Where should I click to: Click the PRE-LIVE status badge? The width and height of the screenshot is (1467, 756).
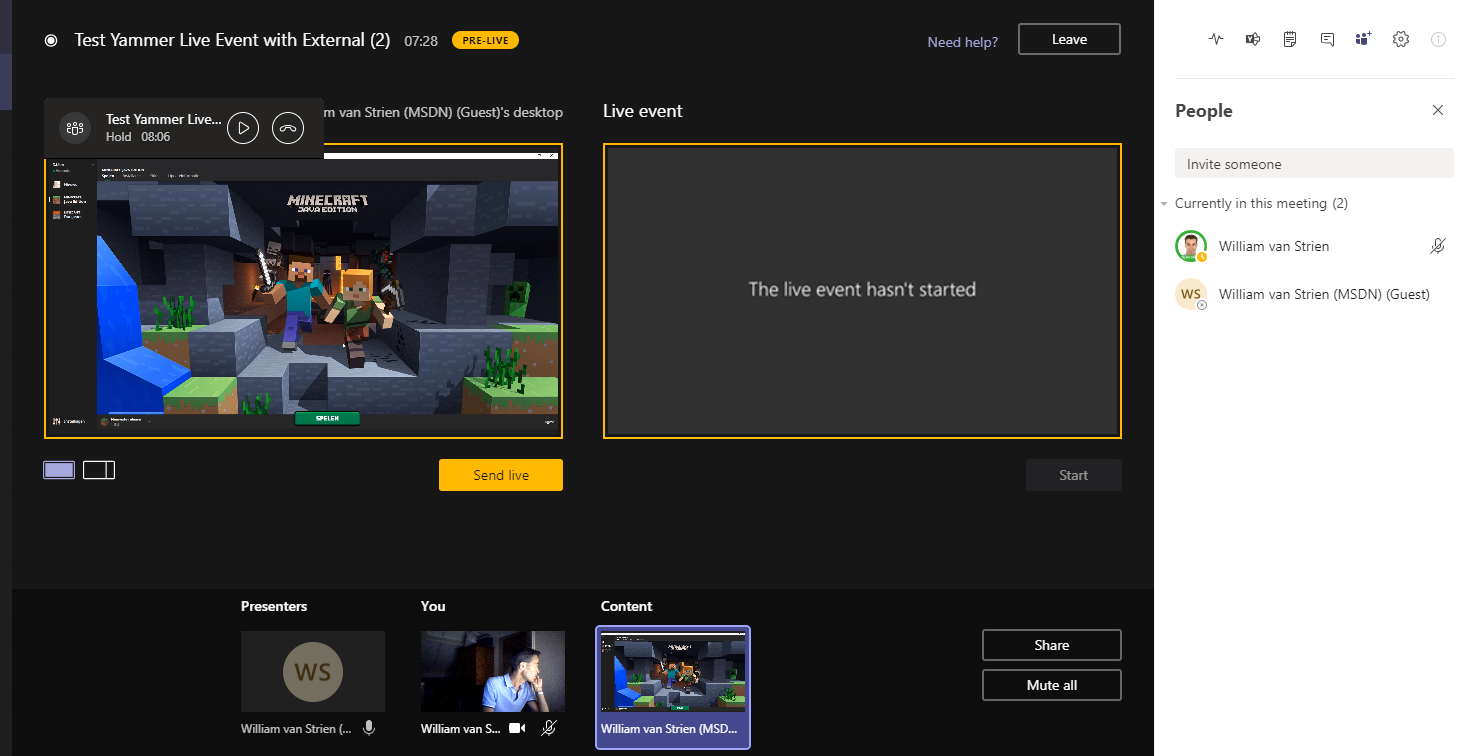tap(485, 41)
